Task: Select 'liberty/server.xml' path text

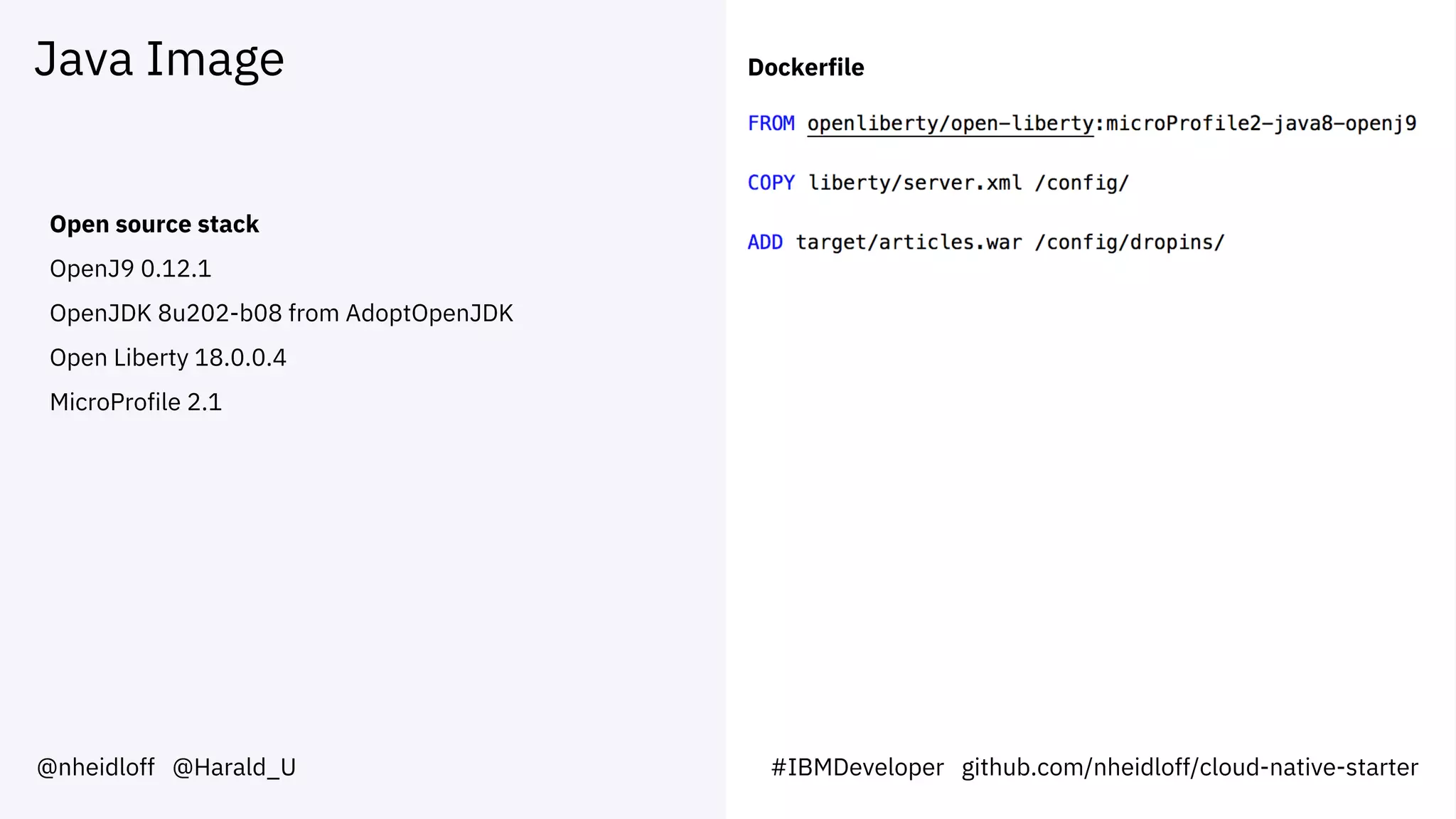Action: coord(915,183)
